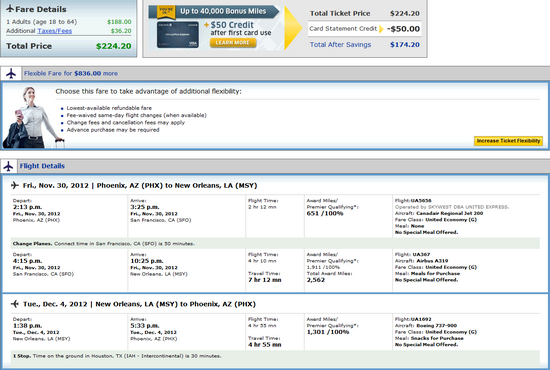Open the Taxes/Fees link
The image size is (550, 370).
point(54,31)
